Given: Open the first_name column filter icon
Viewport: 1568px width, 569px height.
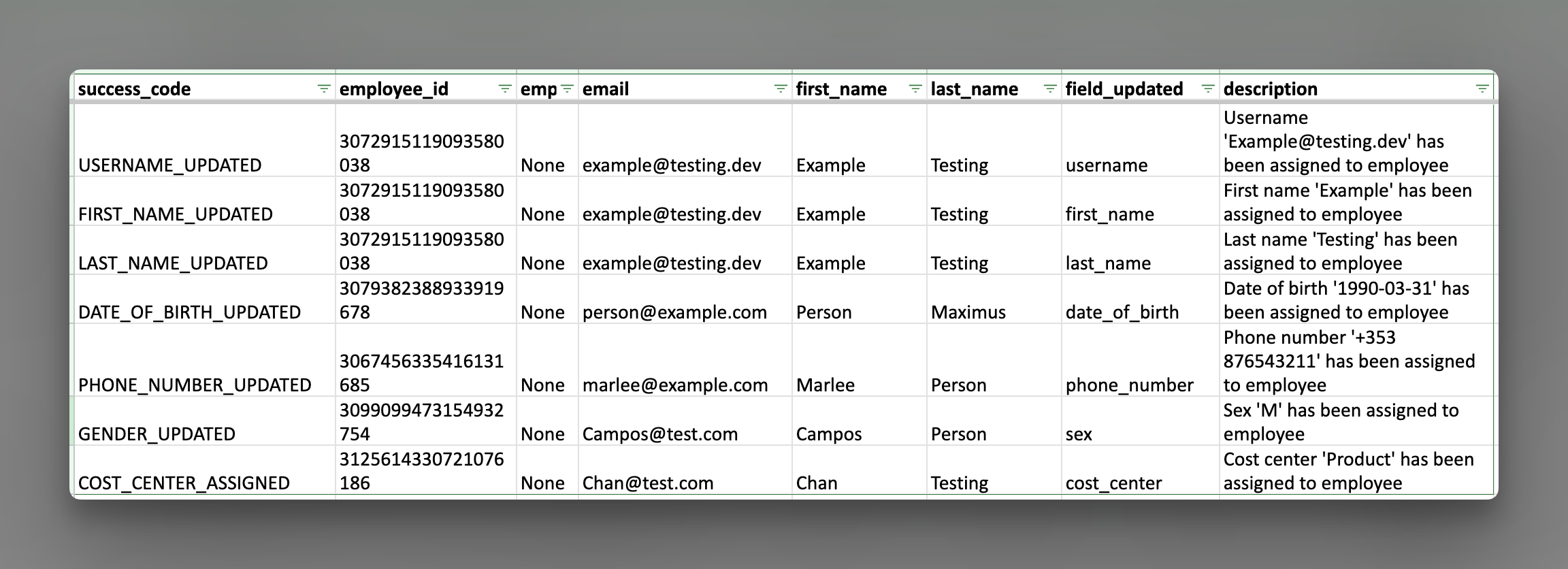Looking at the screenshot, I should [x=915, y=89].
